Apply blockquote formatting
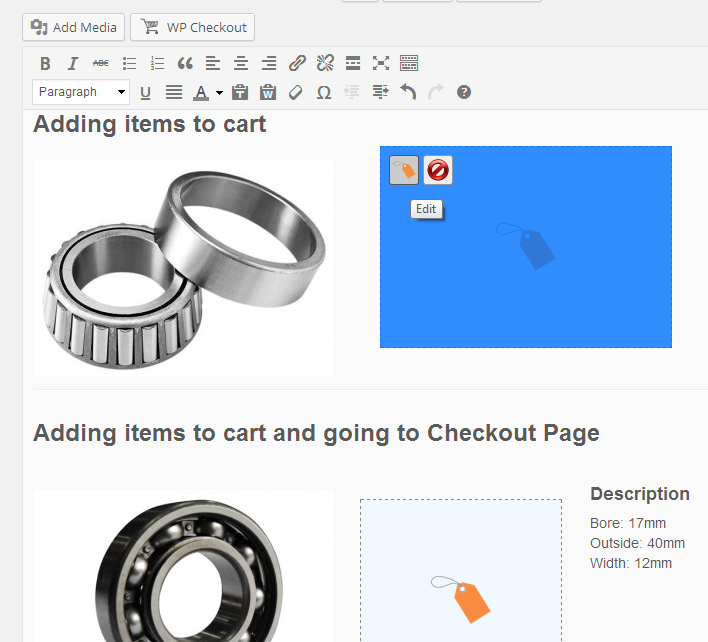The image size is (708, 642). [x=185, y=63]
